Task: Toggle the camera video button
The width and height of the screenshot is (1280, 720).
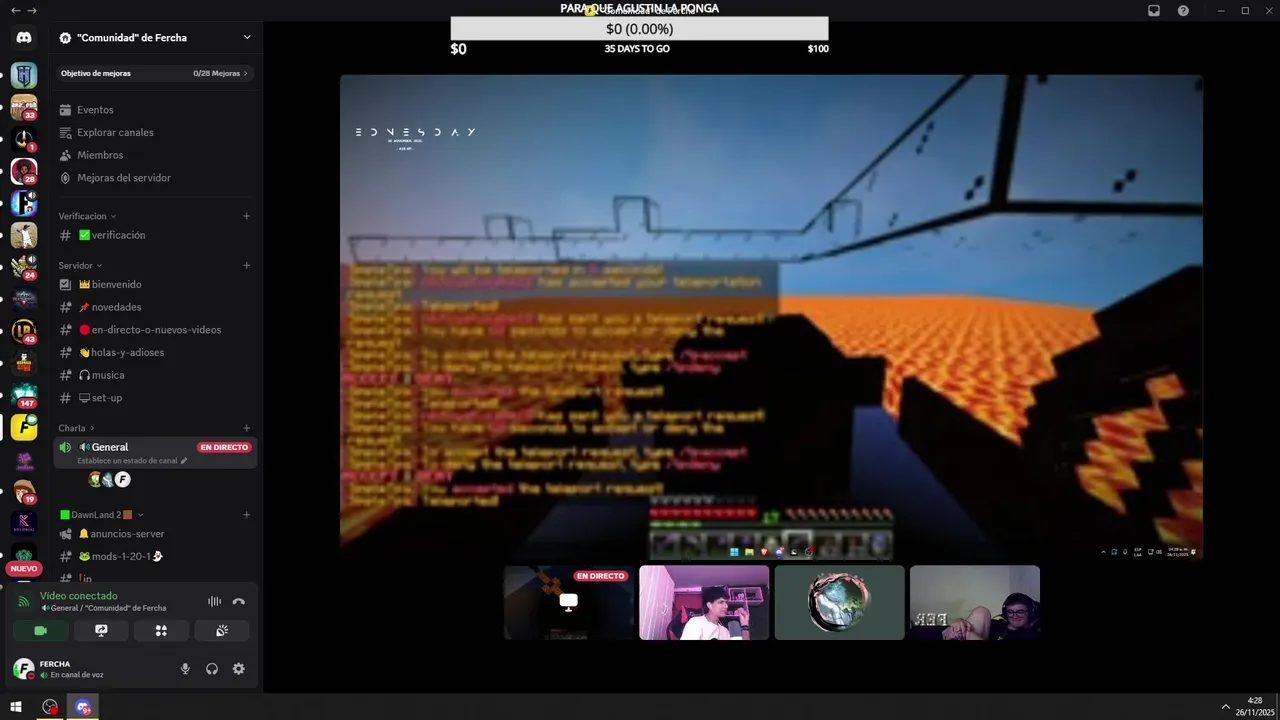Action: pos(41,631)
